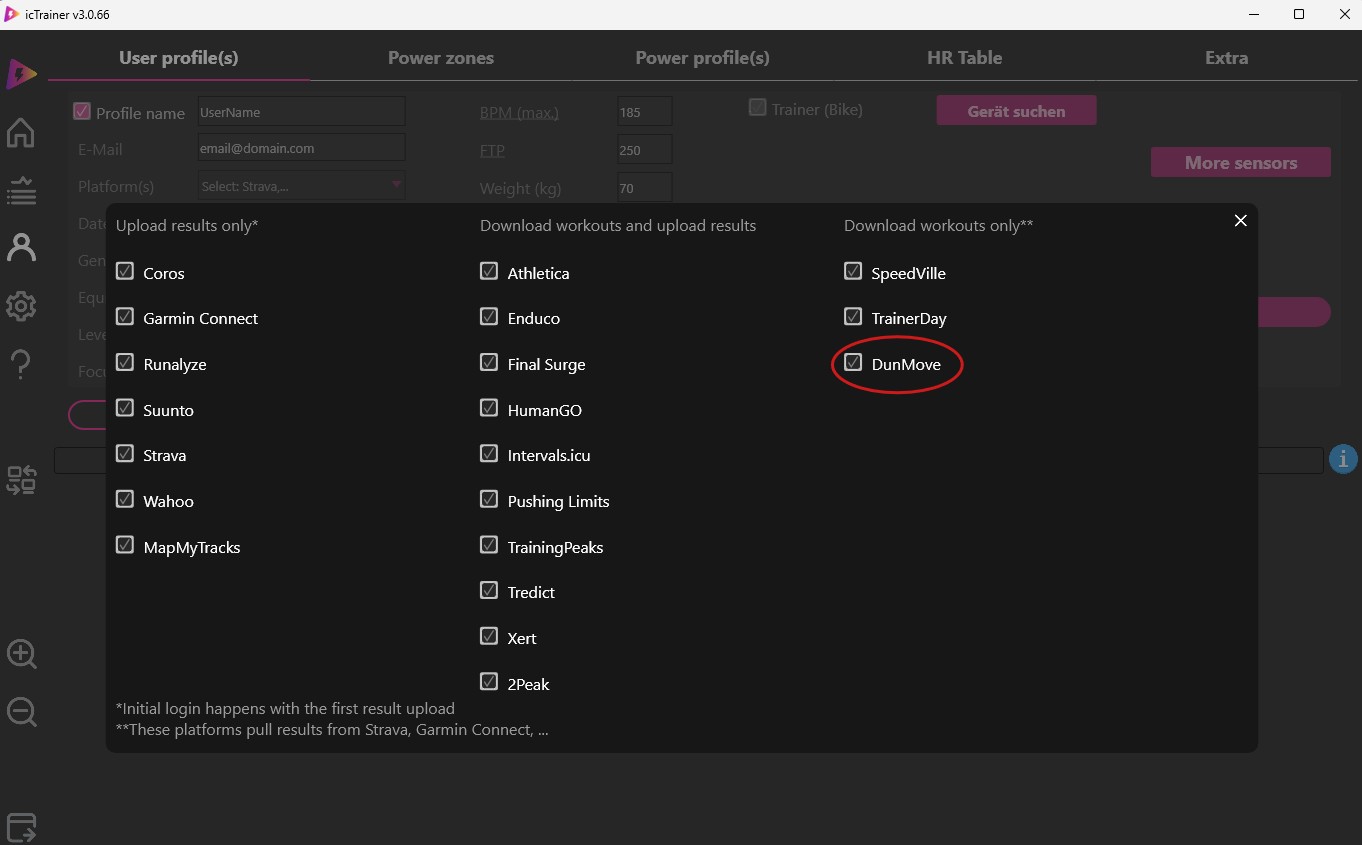
Task: Click the zoom out magnifier icon
Action: coord(21,713)
